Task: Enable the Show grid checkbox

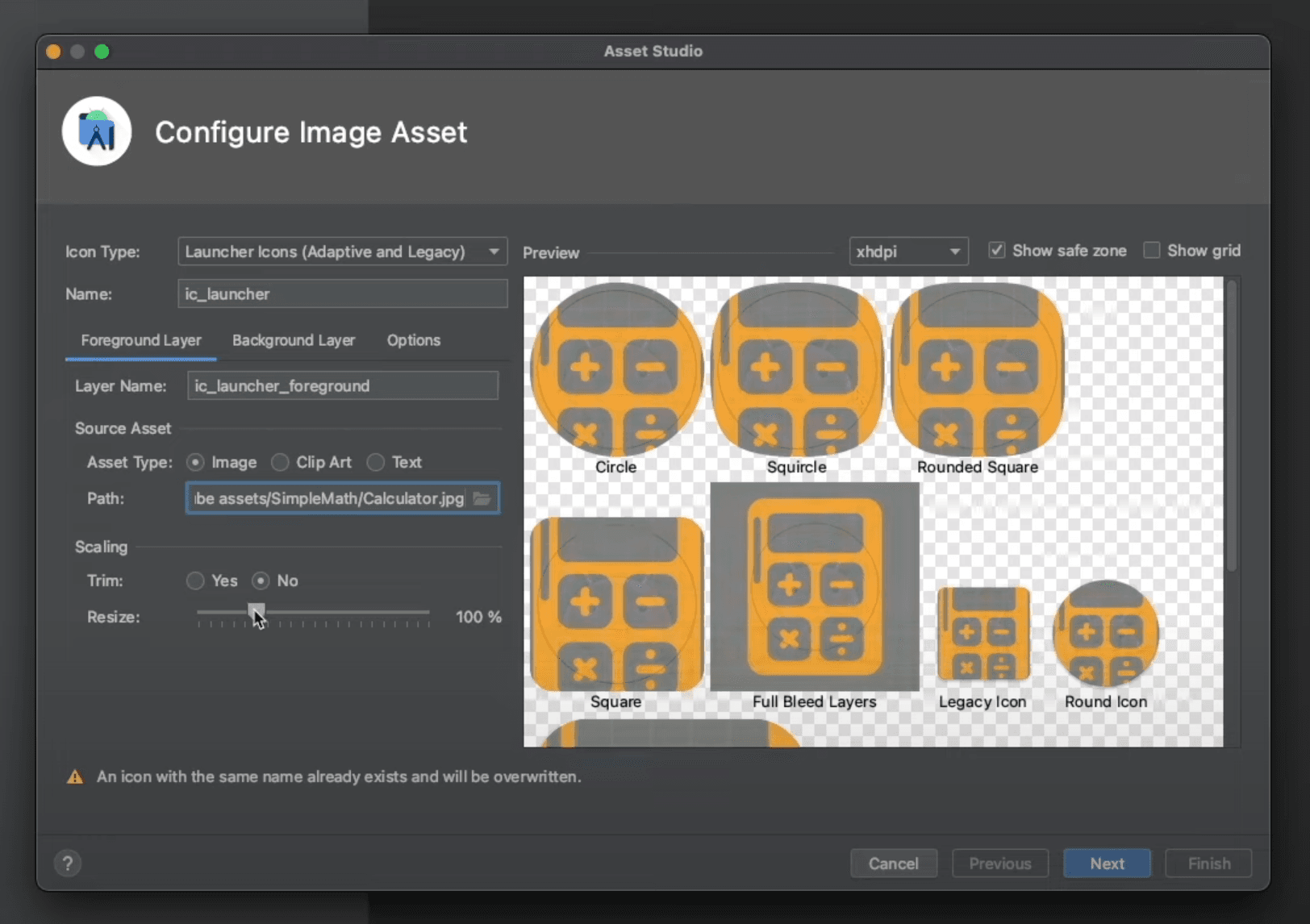Action: (1152, 250)
